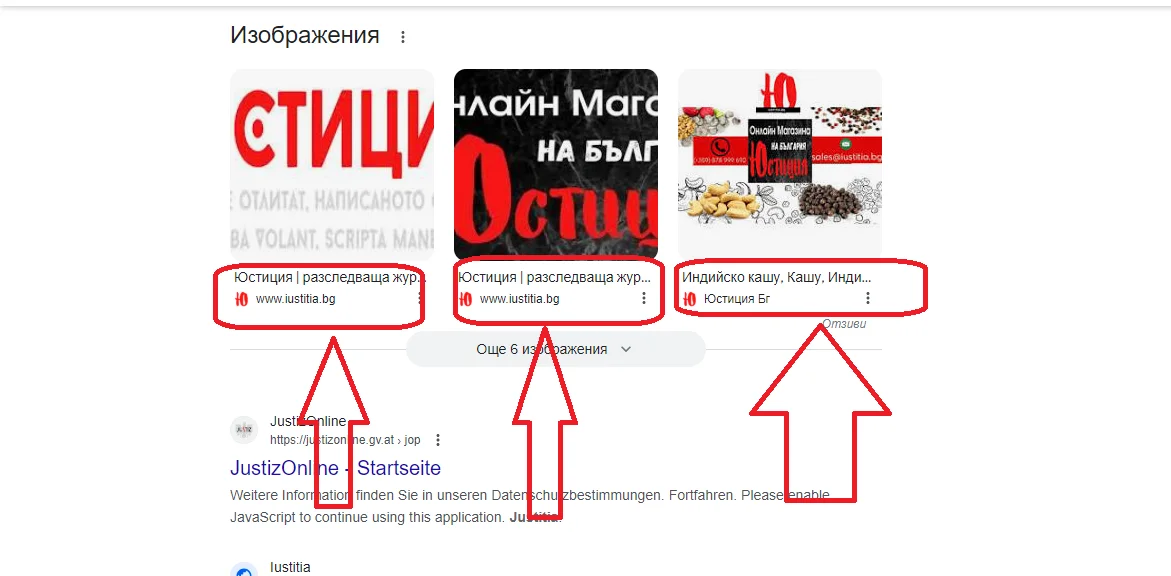Image resolution: width=1171 pixels, height=576 pixels.
Task: Open three-dot menu beside Изображения heading
Action: (x=403, y=37)
